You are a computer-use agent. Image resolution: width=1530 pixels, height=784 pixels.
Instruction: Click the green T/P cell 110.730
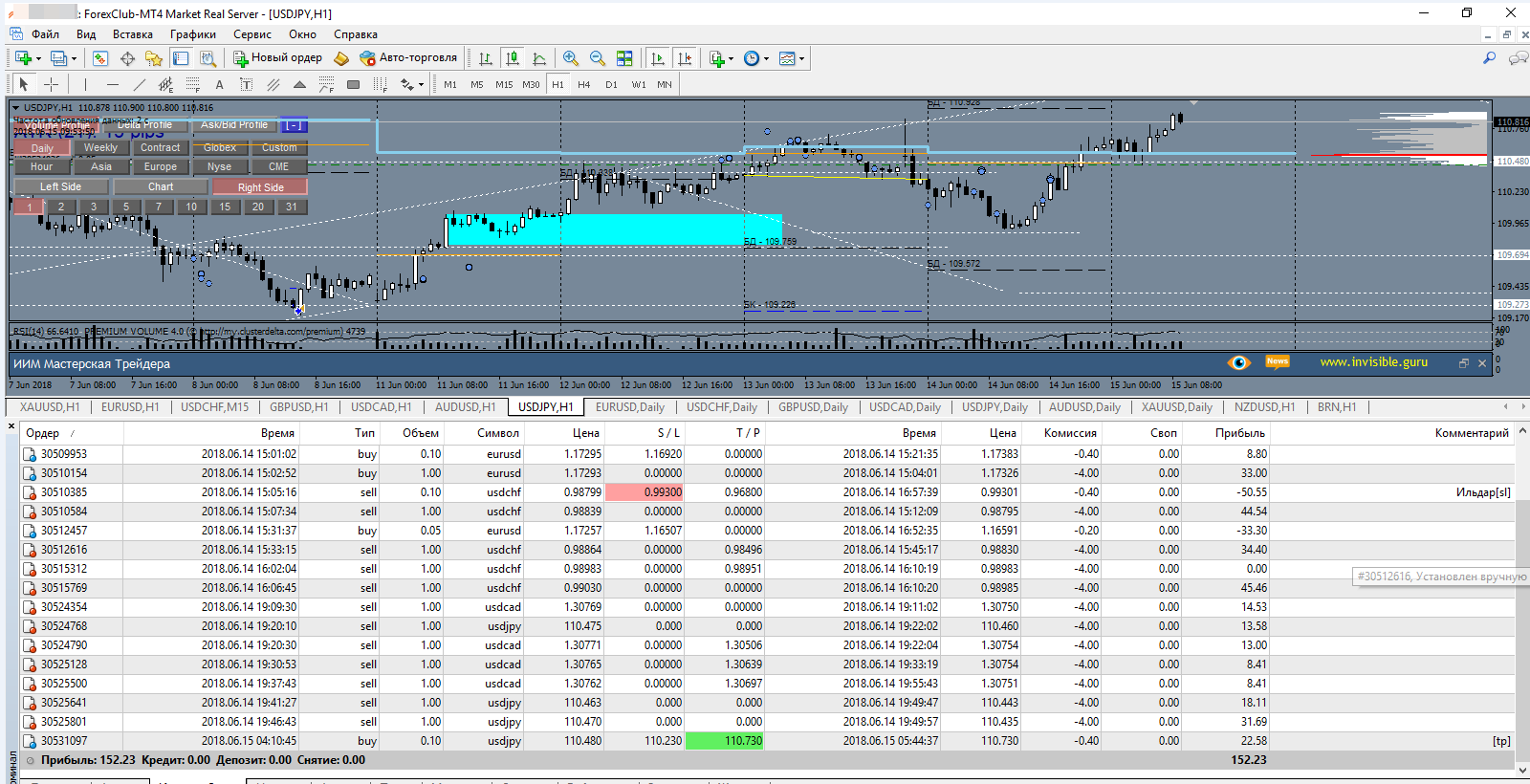point(724,741)
